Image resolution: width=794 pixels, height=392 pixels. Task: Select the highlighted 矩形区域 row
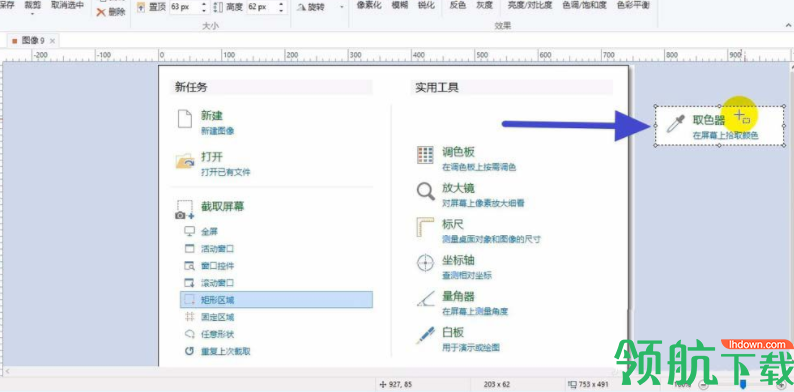pyautogui.click(x=276, y=300)
